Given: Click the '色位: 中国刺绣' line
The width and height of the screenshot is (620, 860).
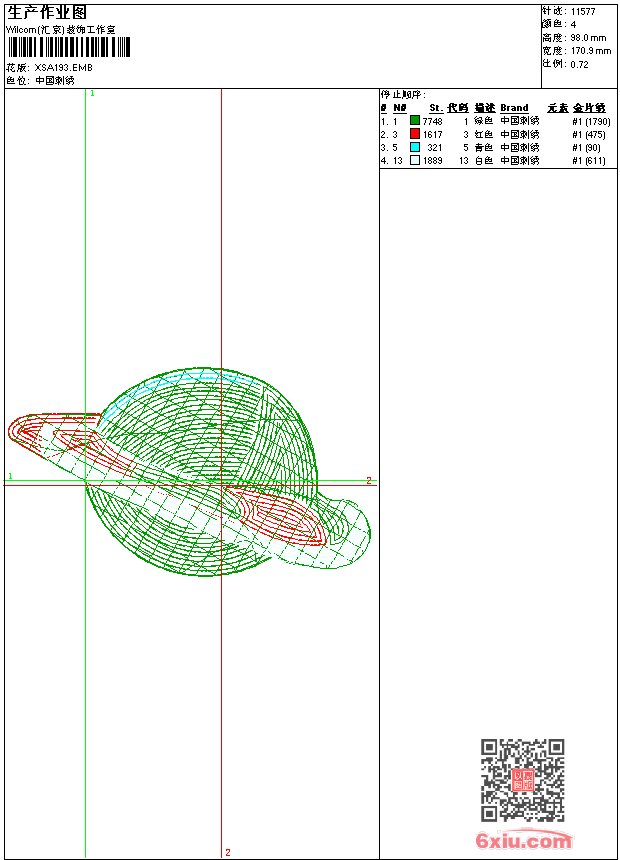Looking at the screenshot, I should [40, 81].
